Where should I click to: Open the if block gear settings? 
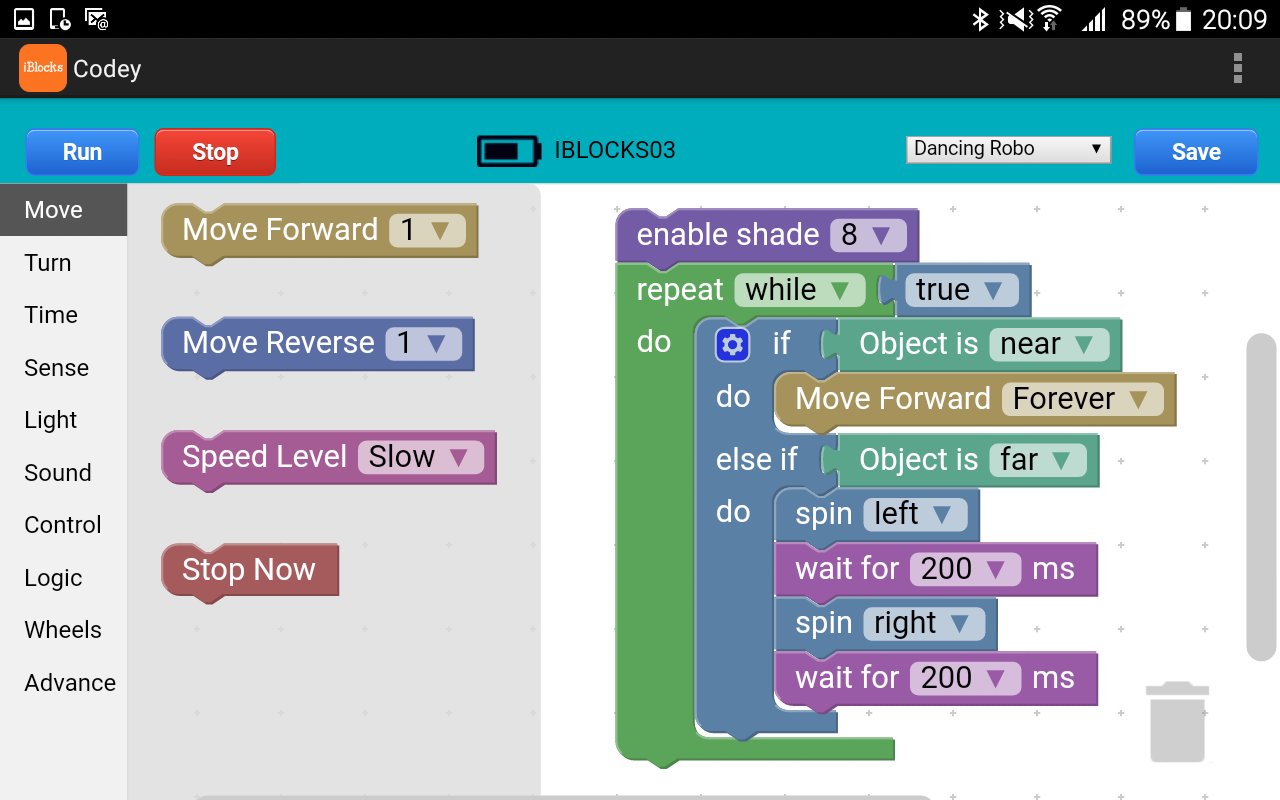(x=732, y=345)
